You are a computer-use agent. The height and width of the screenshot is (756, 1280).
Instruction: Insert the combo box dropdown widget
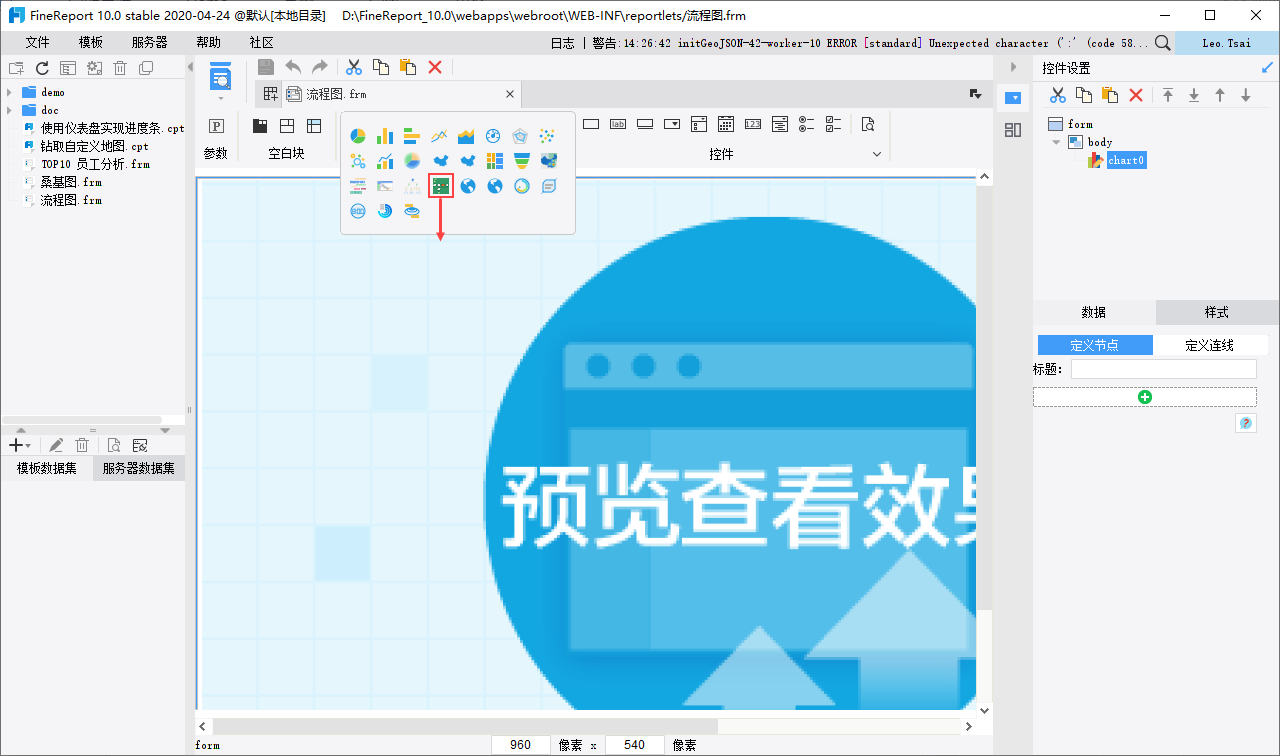pos(672,125)
